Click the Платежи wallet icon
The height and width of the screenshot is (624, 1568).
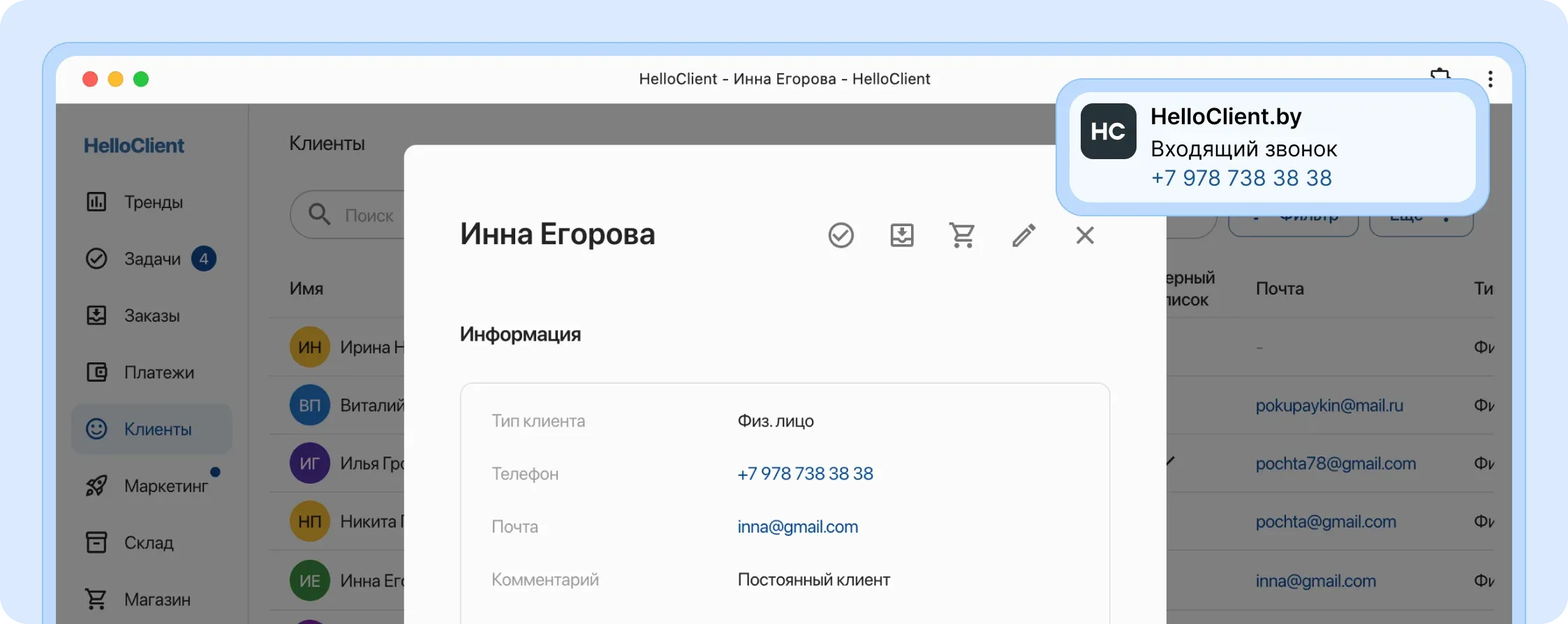(x=96, y=372)
